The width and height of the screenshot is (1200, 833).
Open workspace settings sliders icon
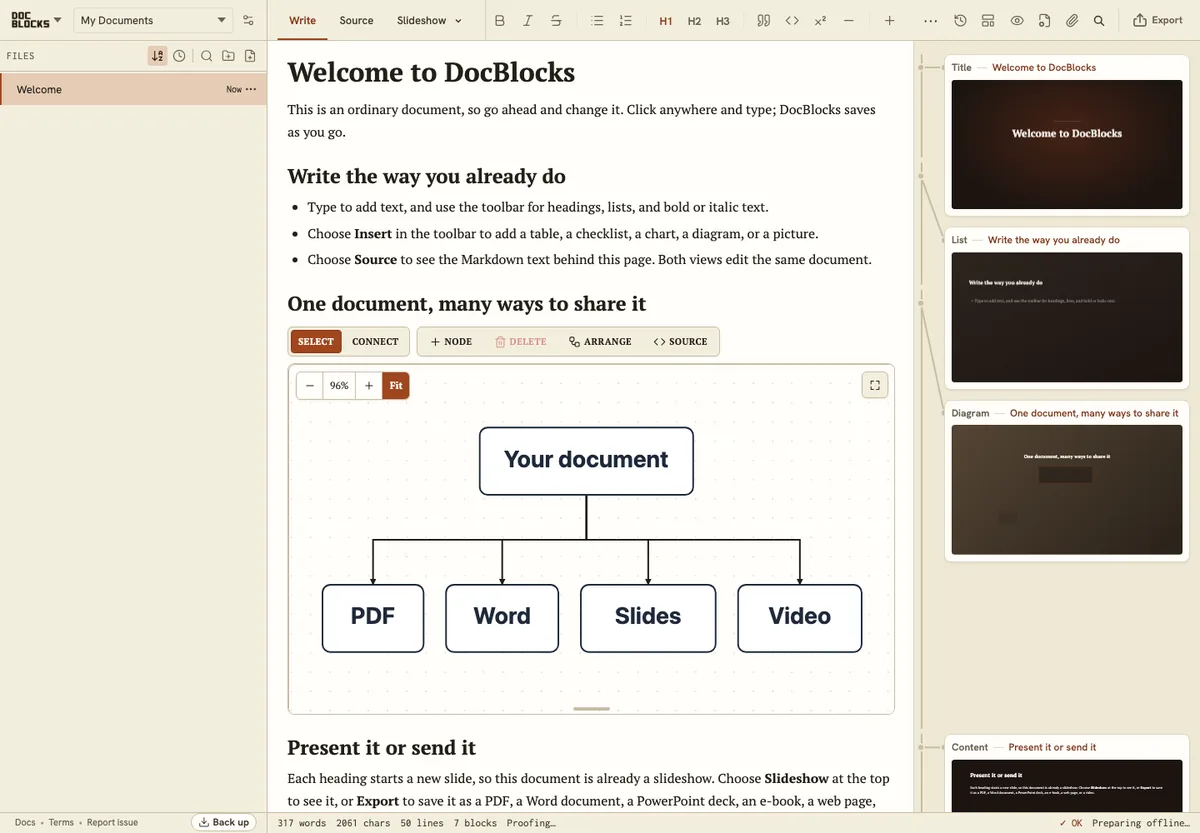249,20
